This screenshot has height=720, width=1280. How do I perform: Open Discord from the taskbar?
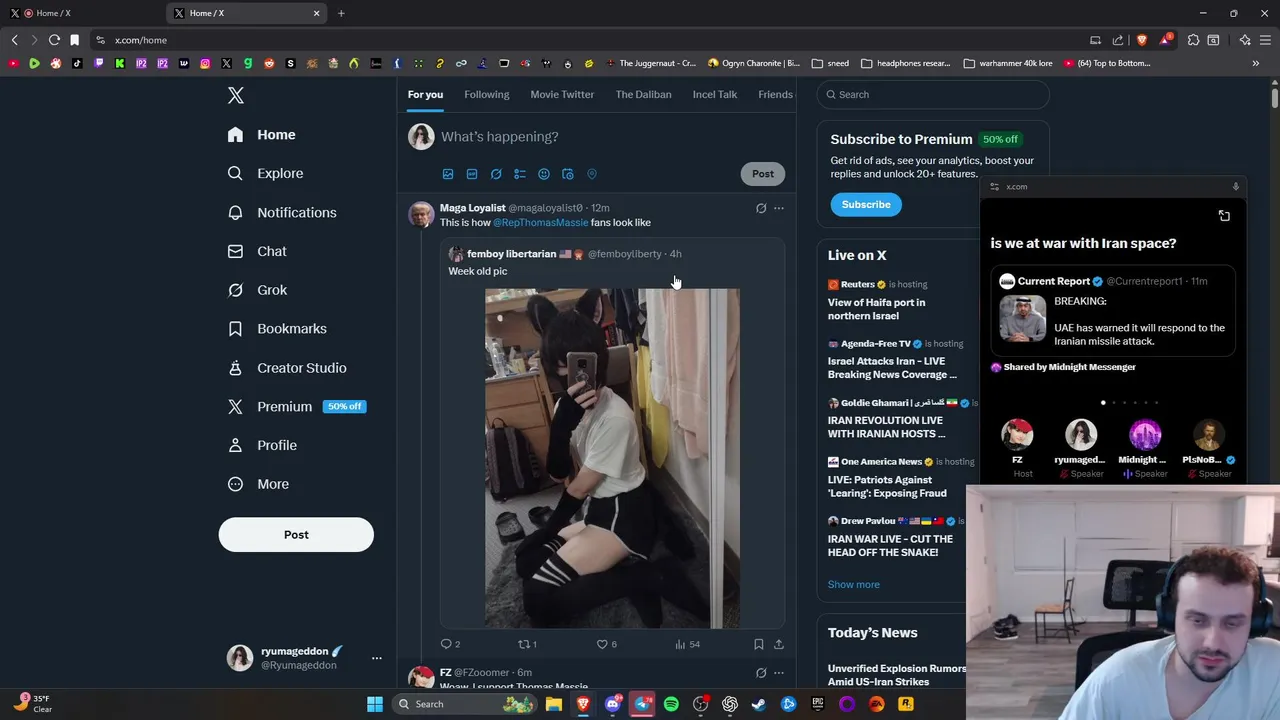coord(613,704)
